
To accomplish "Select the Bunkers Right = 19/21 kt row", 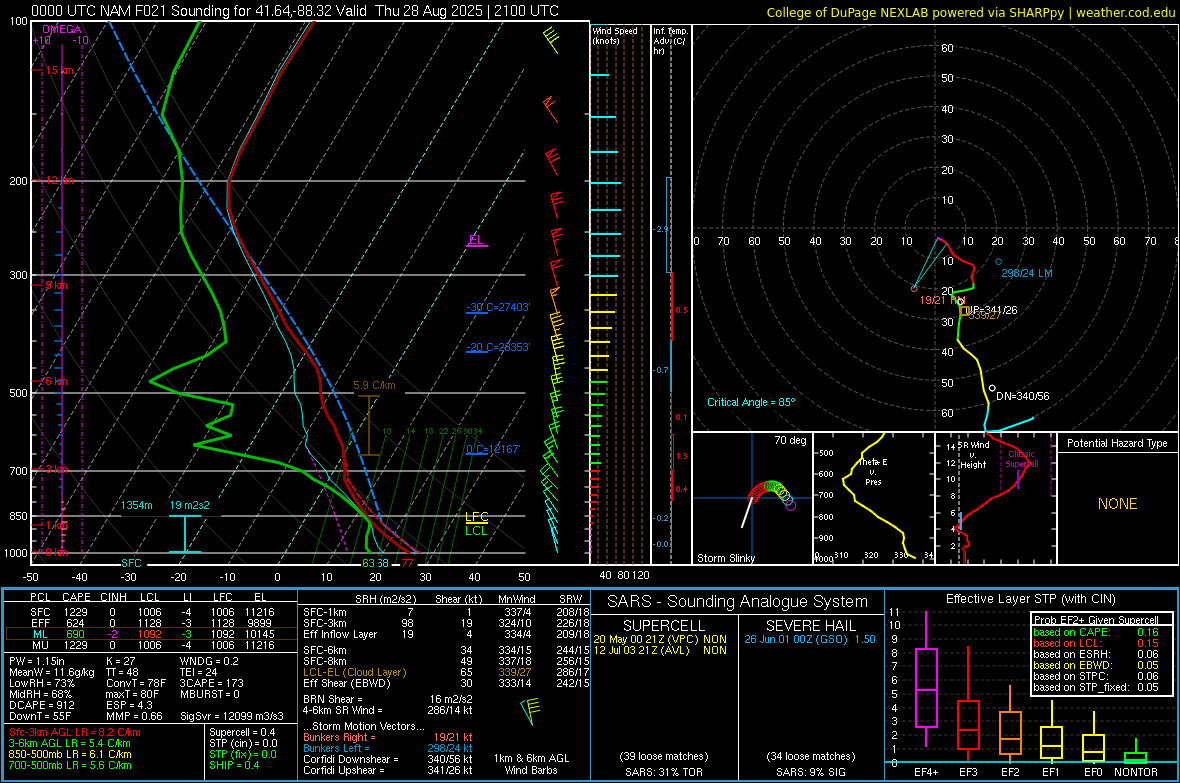I will pyautogui.click(x=388, y=737).
